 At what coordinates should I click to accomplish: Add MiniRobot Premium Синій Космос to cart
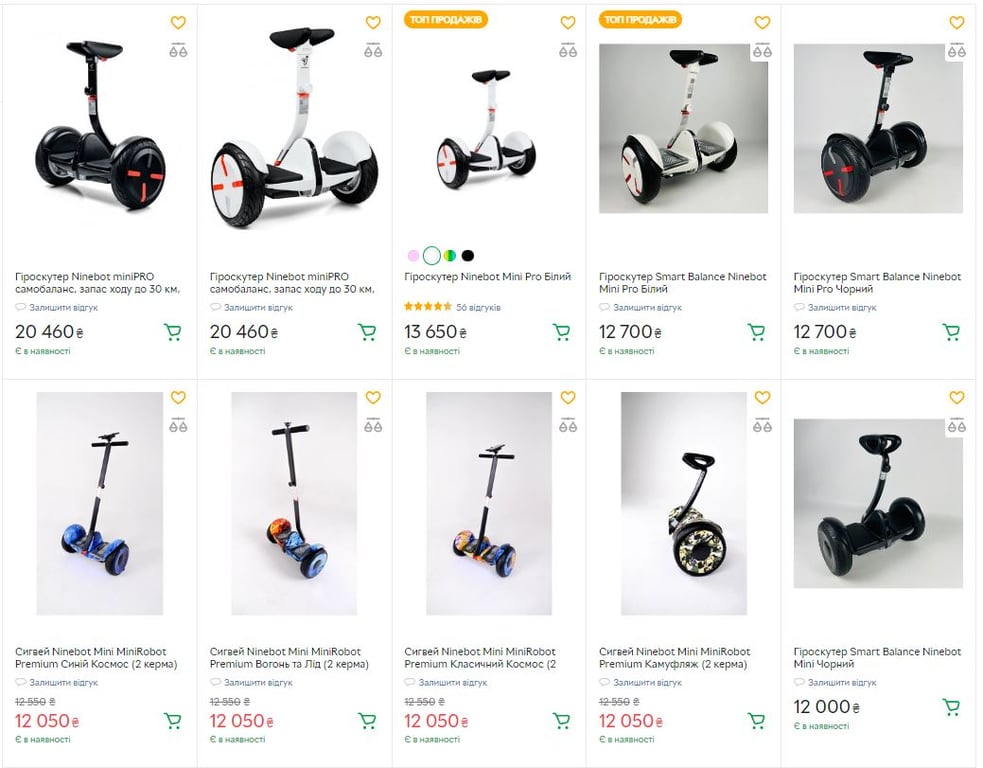(172, 720)
